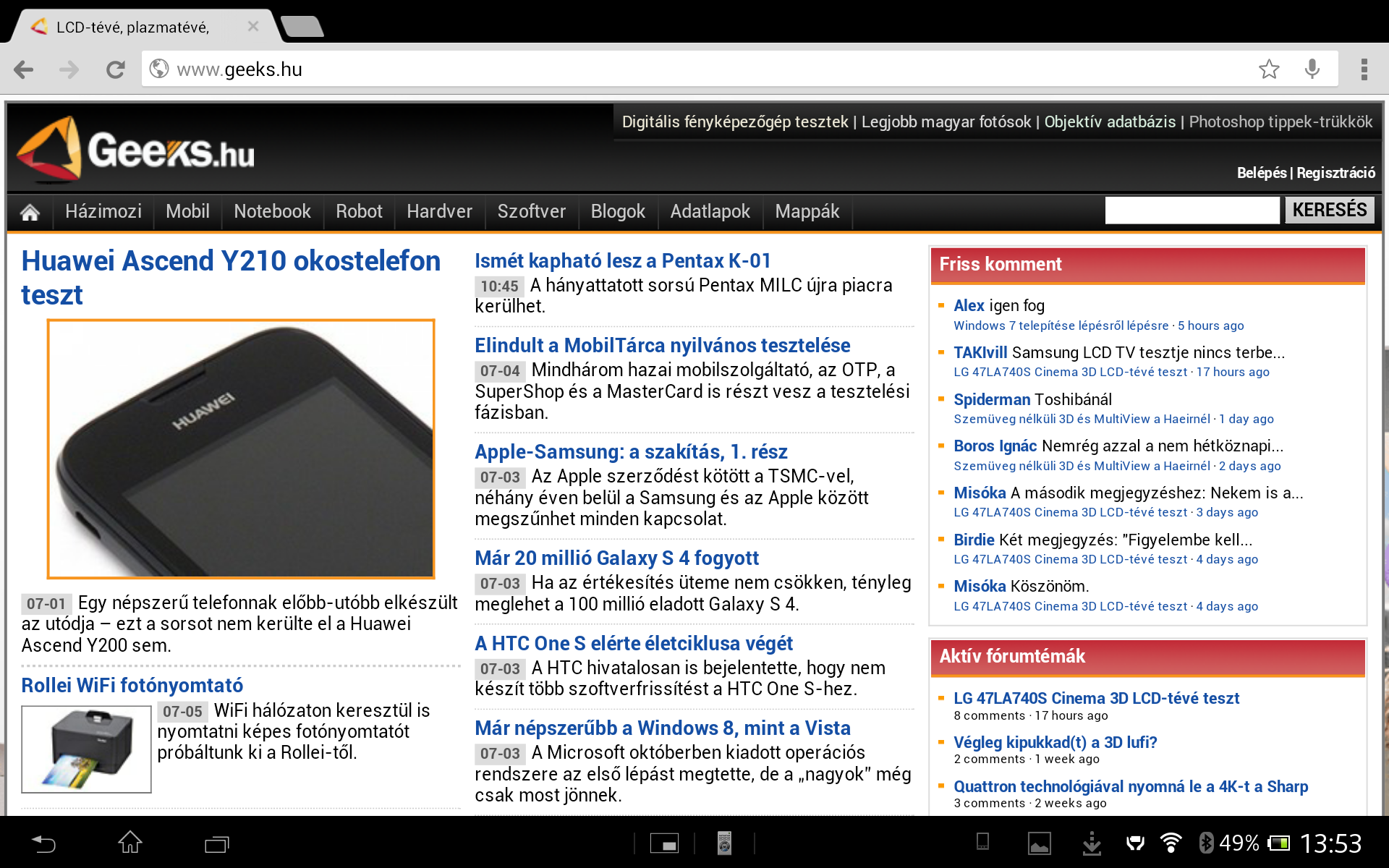
Task: Open the Belépés login link
Action: point(1261,173)
